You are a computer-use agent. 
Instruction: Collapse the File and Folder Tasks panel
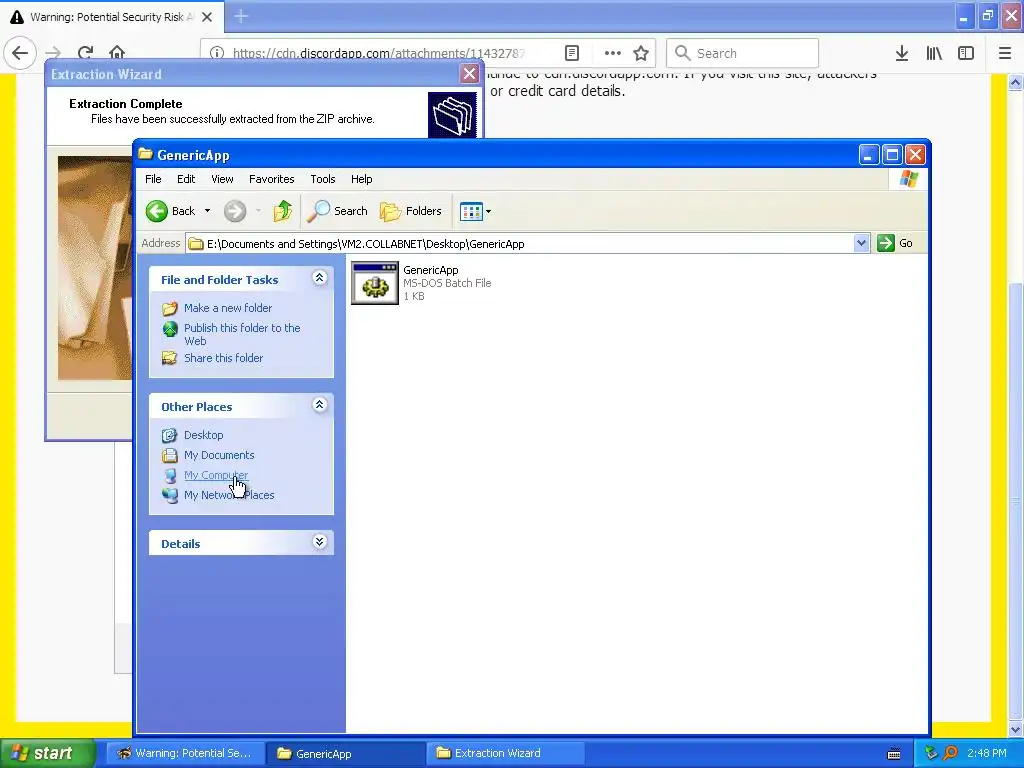pyautogui.click(x=319, y=278)
